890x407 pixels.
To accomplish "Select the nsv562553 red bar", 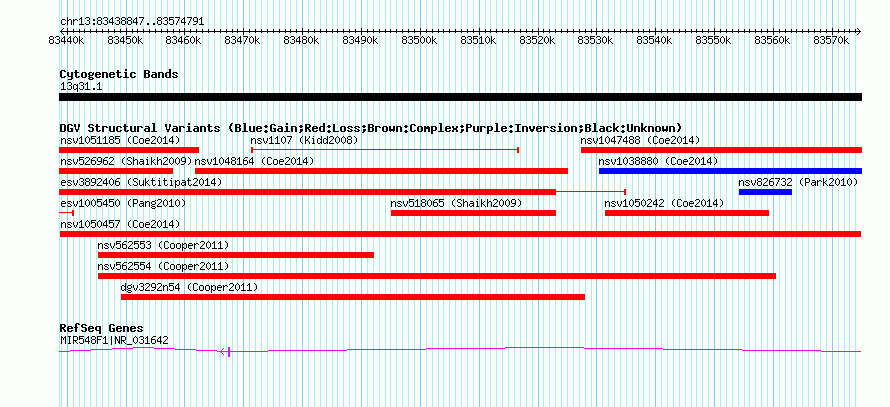I will pyautogui.click(x=236, y=255).
